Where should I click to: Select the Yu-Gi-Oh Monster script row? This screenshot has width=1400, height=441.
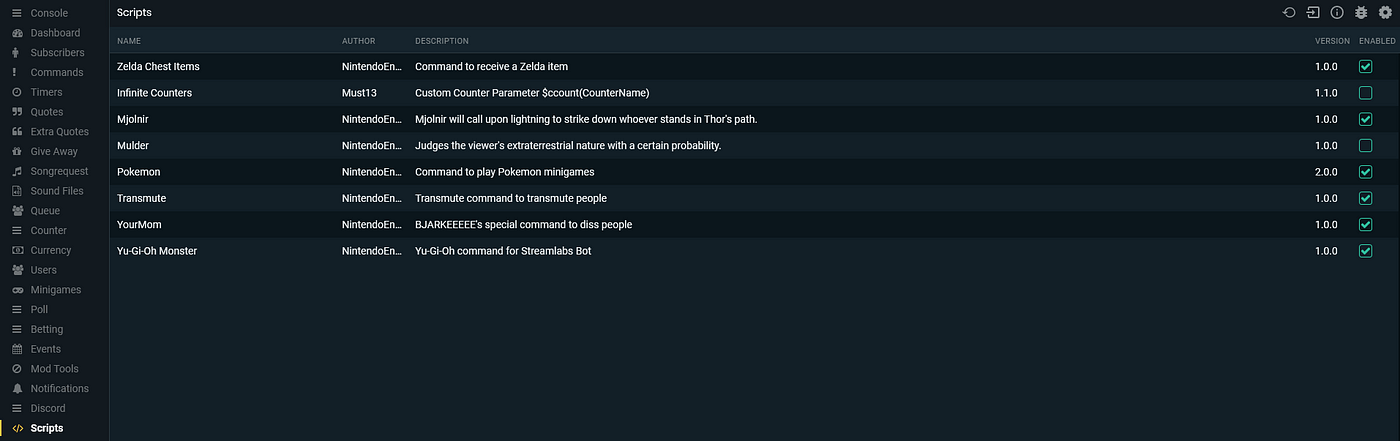(754, 251)
